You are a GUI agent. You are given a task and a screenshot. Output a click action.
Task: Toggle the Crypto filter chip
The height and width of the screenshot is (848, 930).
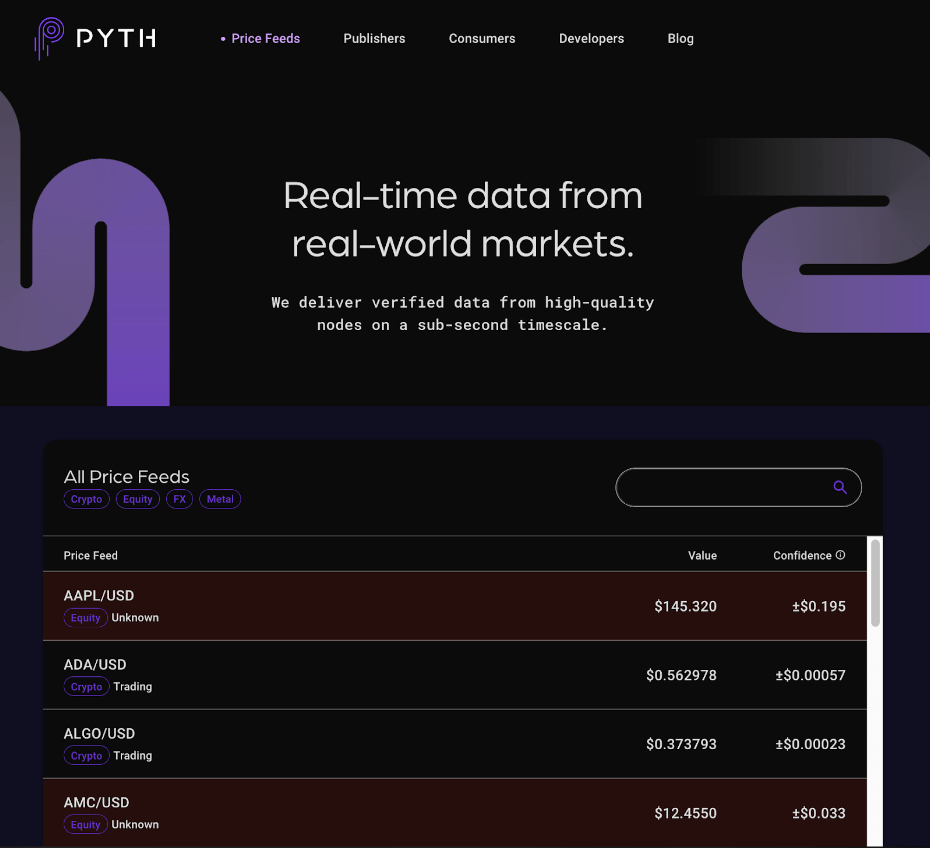86,499
